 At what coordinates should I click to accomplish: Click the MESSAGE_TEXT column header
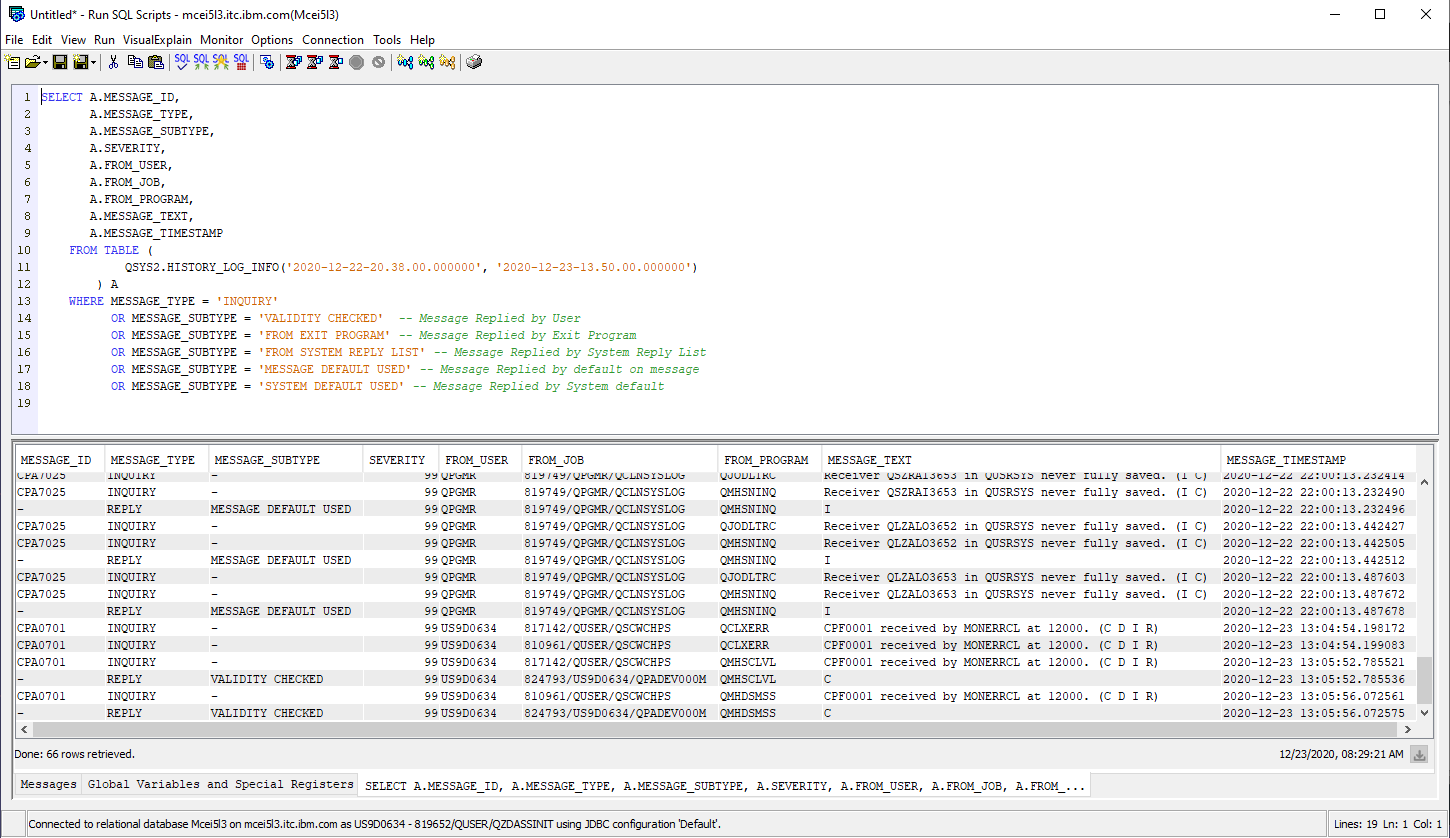click(x=1020, y=460)
